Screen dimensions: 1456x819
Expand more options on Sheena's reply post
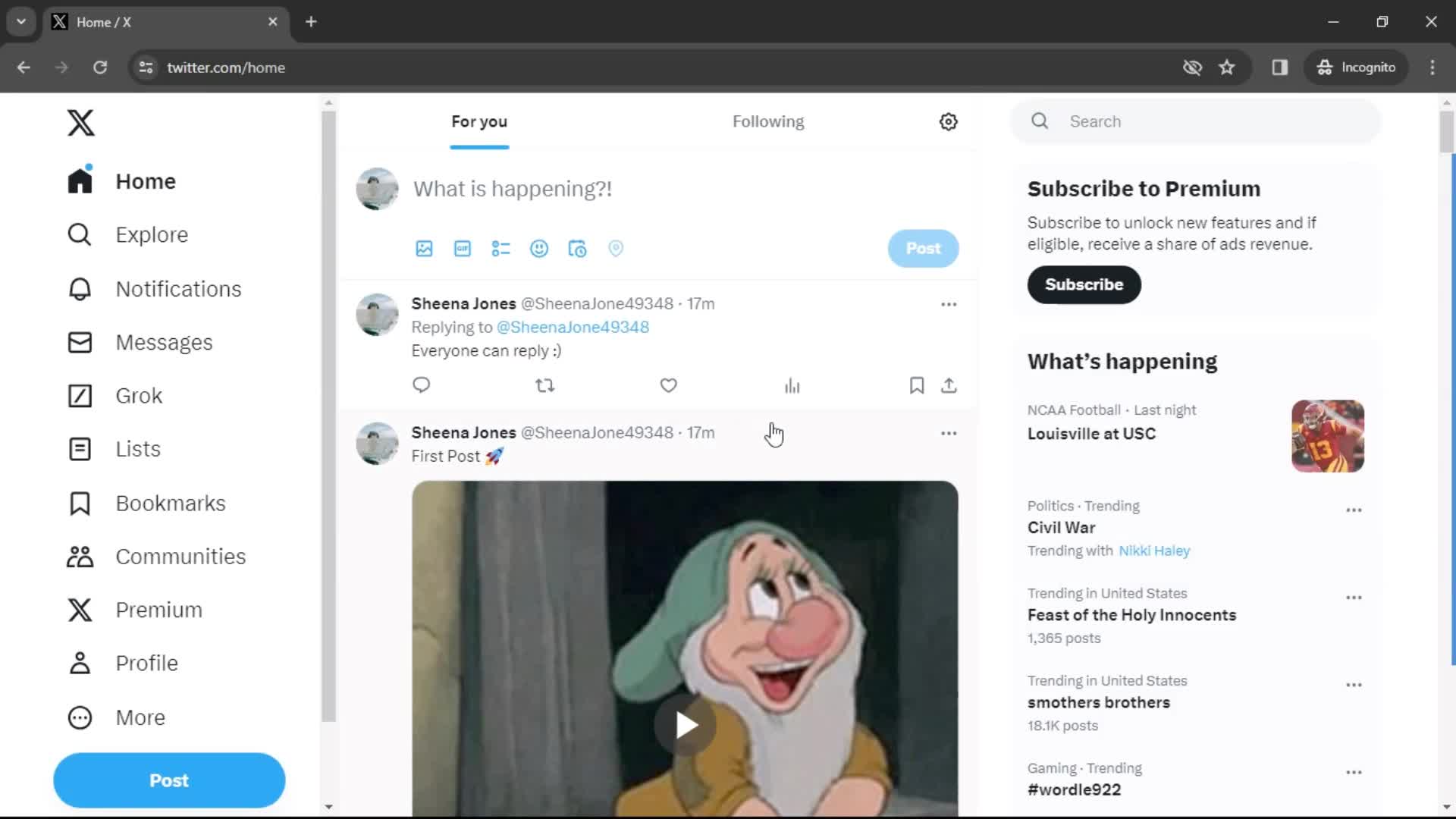coord(948,303)
